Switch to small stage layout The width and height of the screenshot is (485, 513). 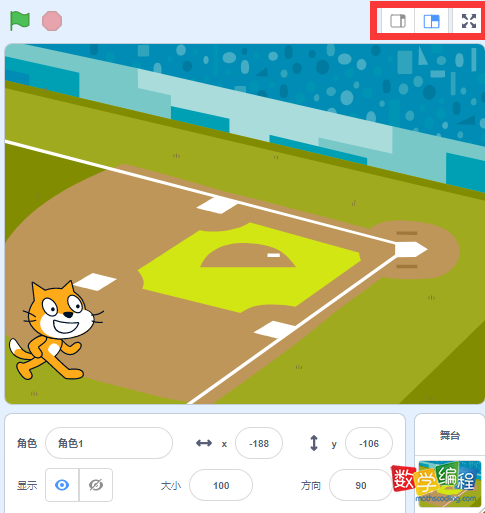[x=398, y=21]
